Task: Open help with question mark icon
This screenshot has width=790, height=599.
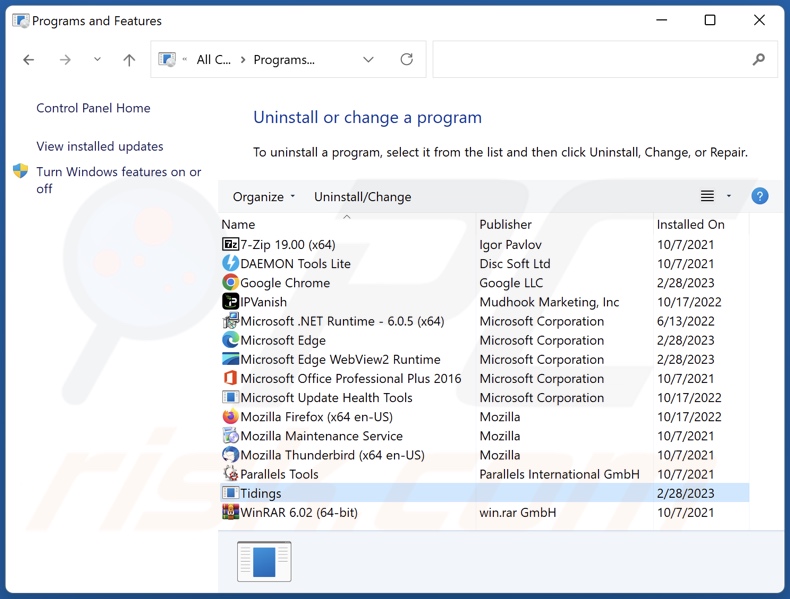Action: tap(760, 195)
